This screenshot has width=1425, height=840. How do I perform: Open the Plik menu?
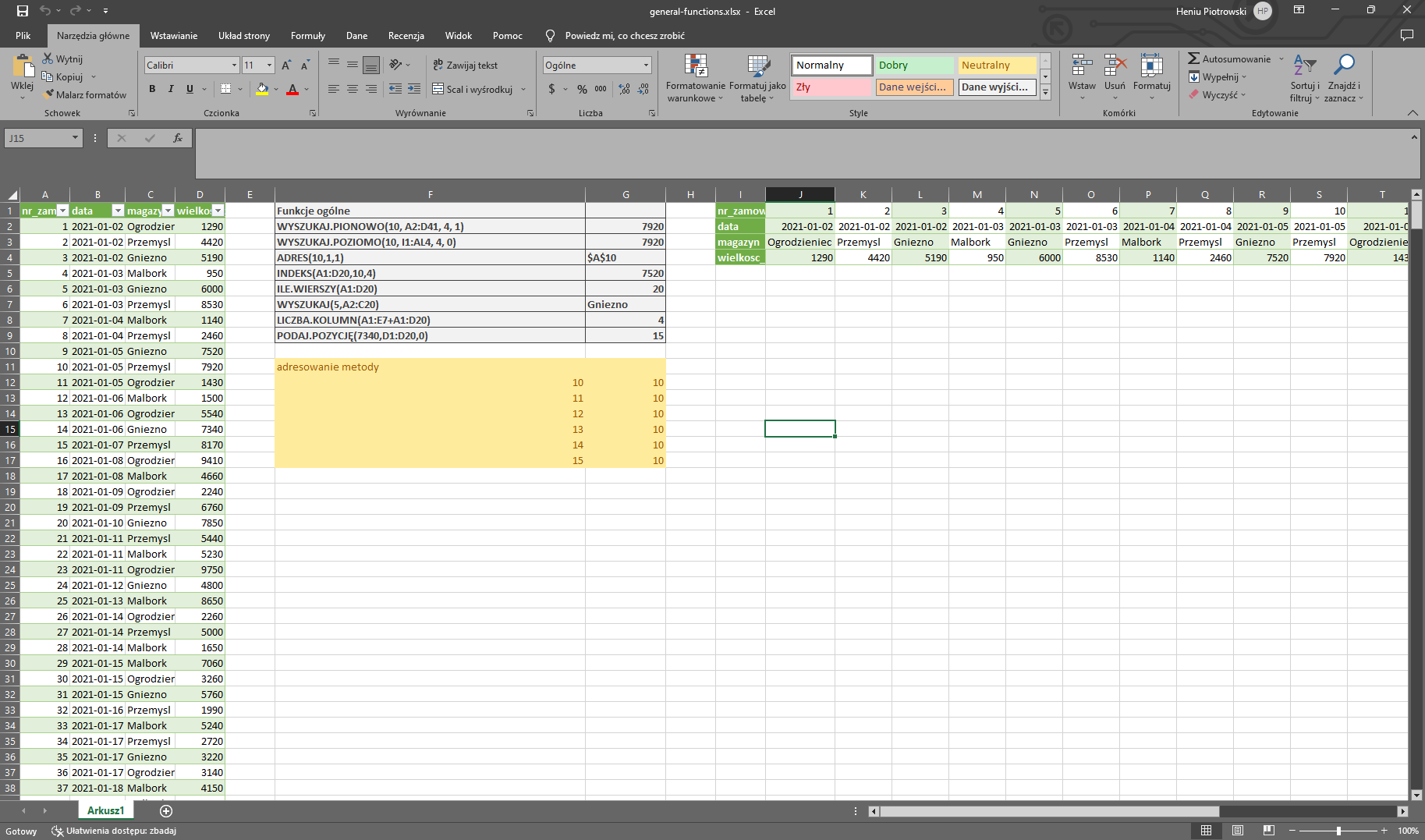tap(23, 36)
